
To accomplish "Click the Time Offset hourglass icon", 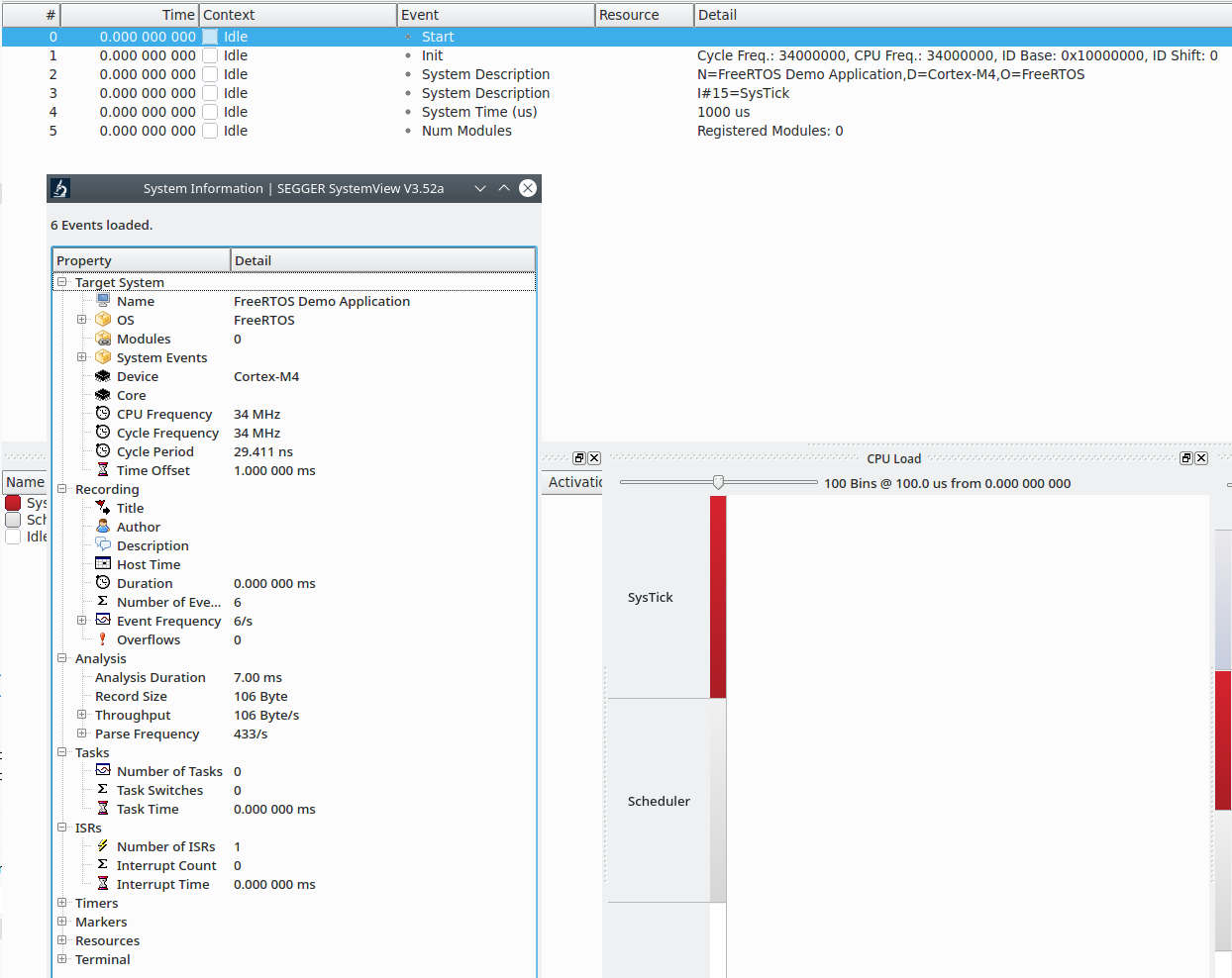I will (103, 470).
